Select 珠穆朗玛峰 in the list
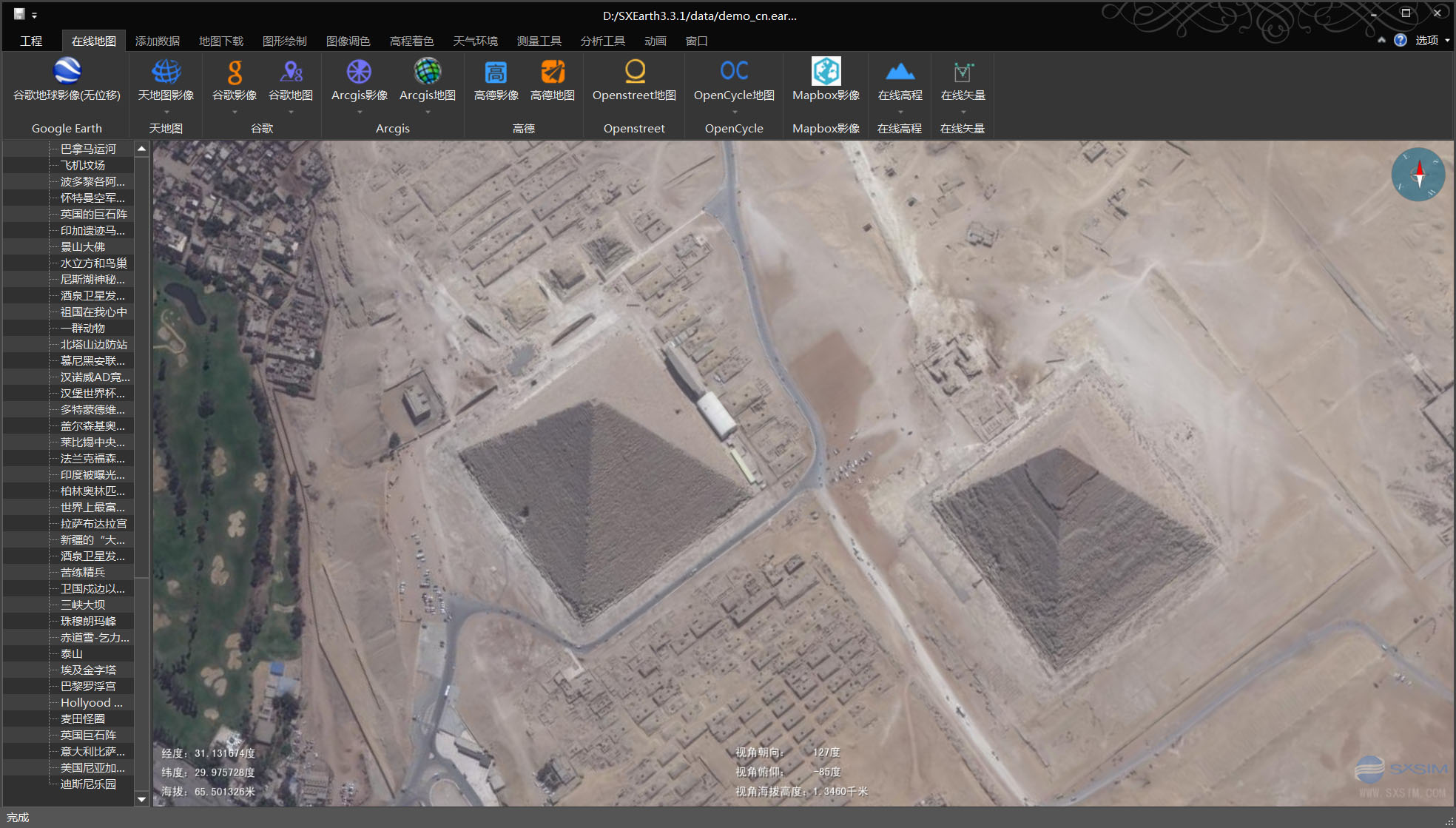Screen dimensions: 1456x828 point(88,621)
